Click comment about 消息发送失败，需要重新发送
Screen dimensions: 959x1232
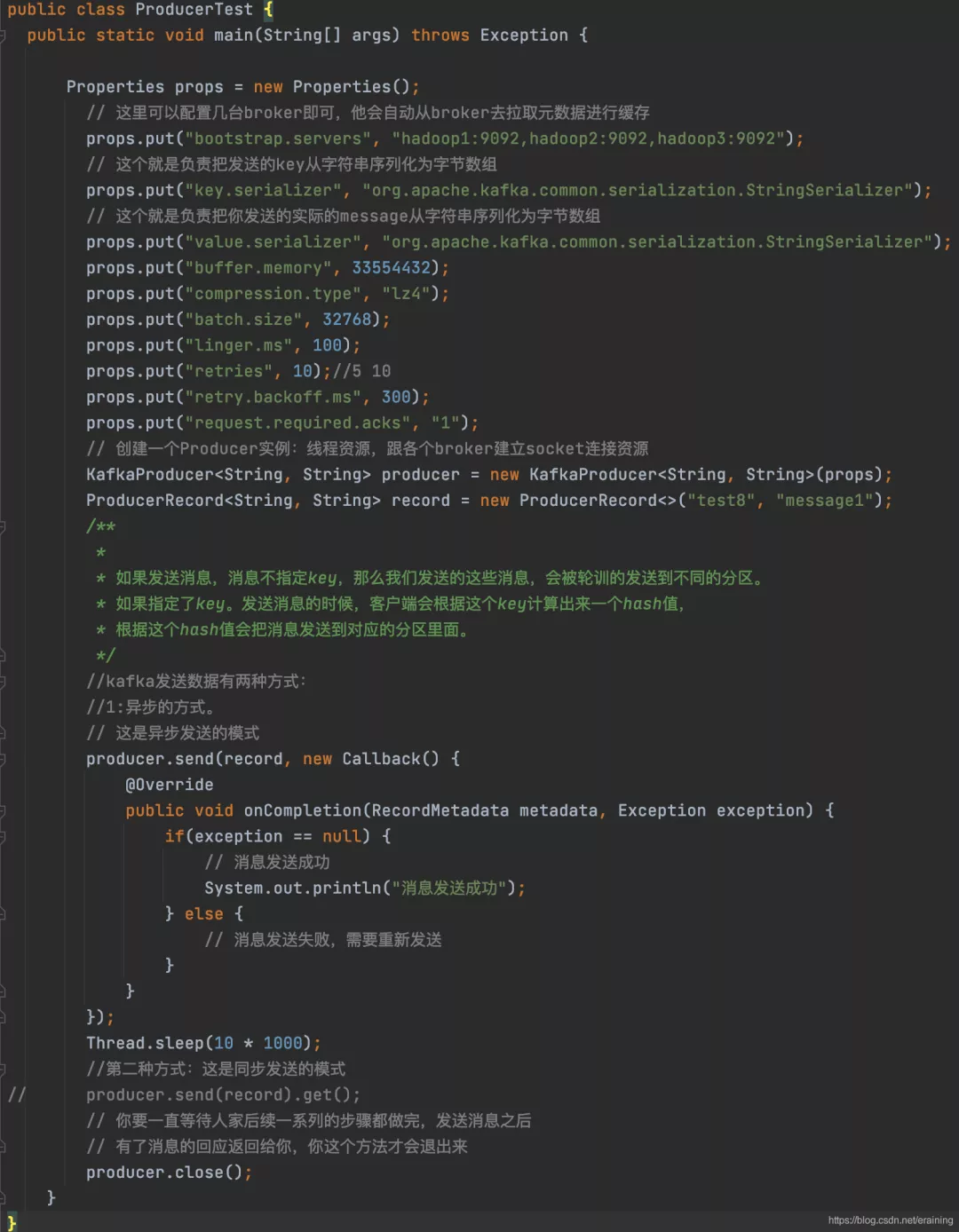(x=323, y=940)
